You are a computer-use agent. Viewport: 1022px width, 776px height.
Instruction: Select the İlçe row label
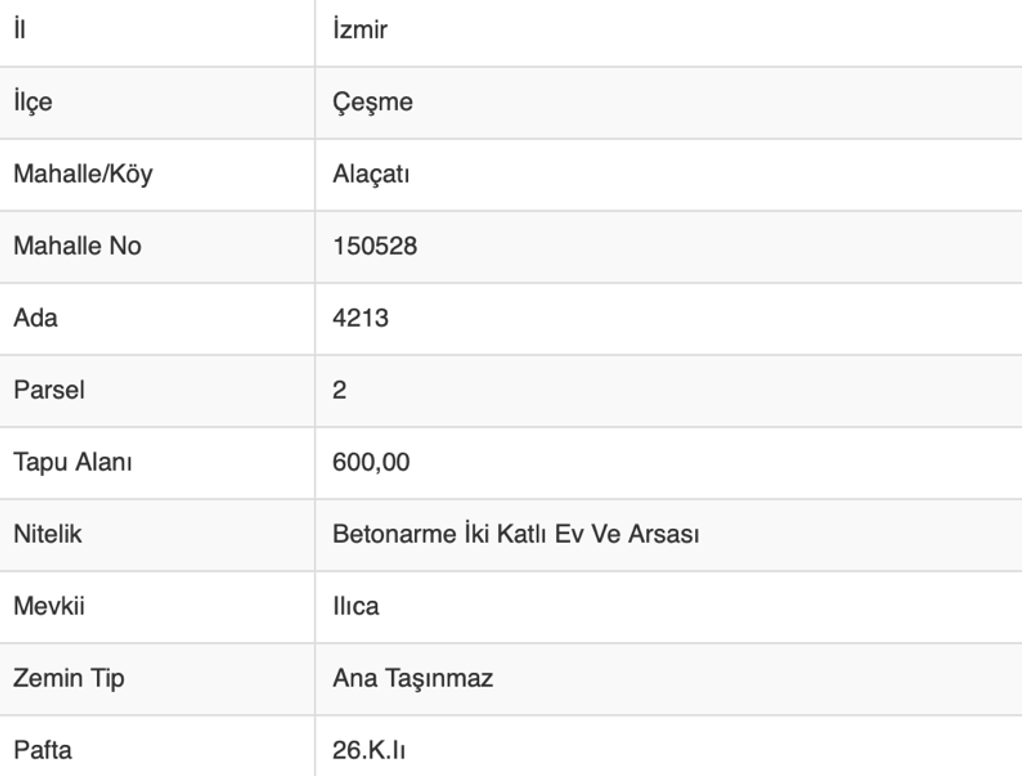coord(32,102)
